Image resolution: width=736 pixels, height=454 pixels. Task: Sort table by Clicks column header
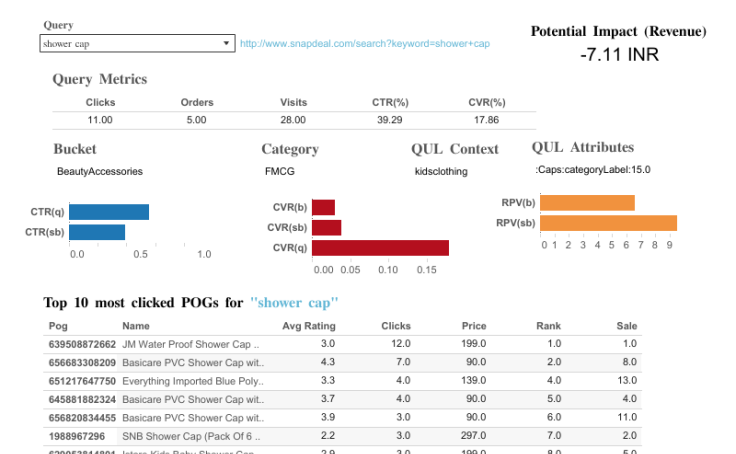[x=396, y=326]
